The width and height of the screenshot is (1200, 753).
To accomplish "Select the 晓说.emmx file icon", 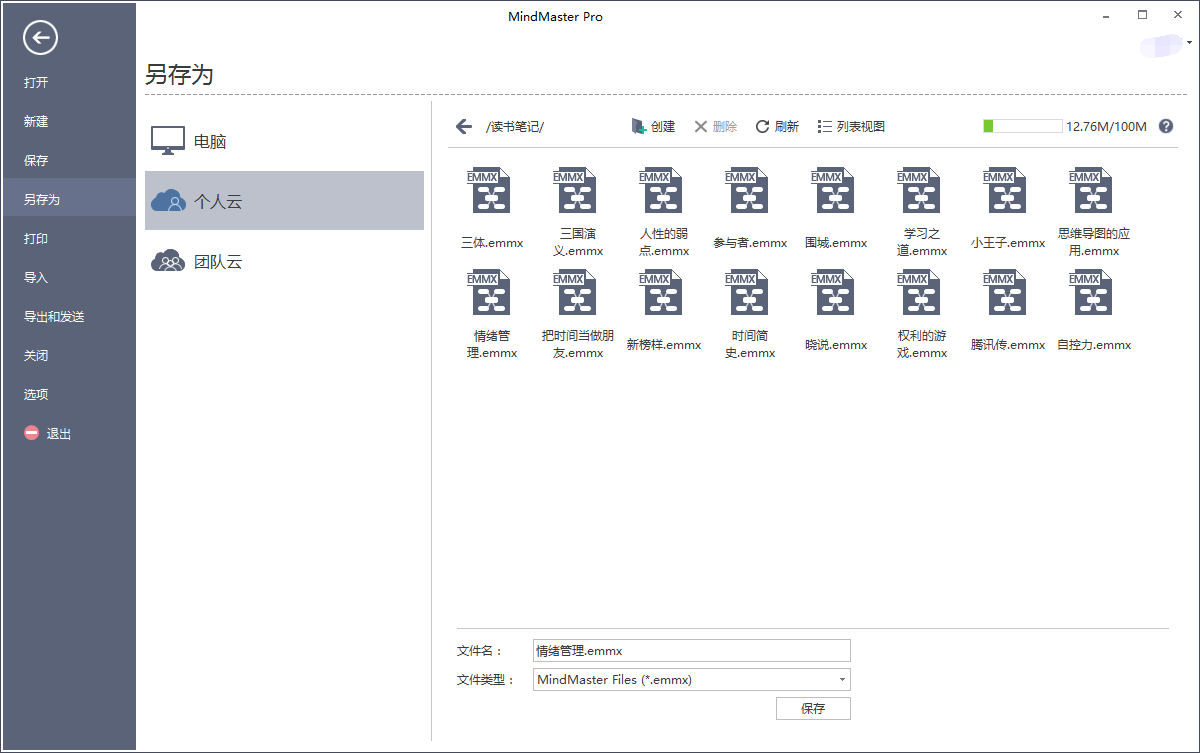I will tap(832, 292).
